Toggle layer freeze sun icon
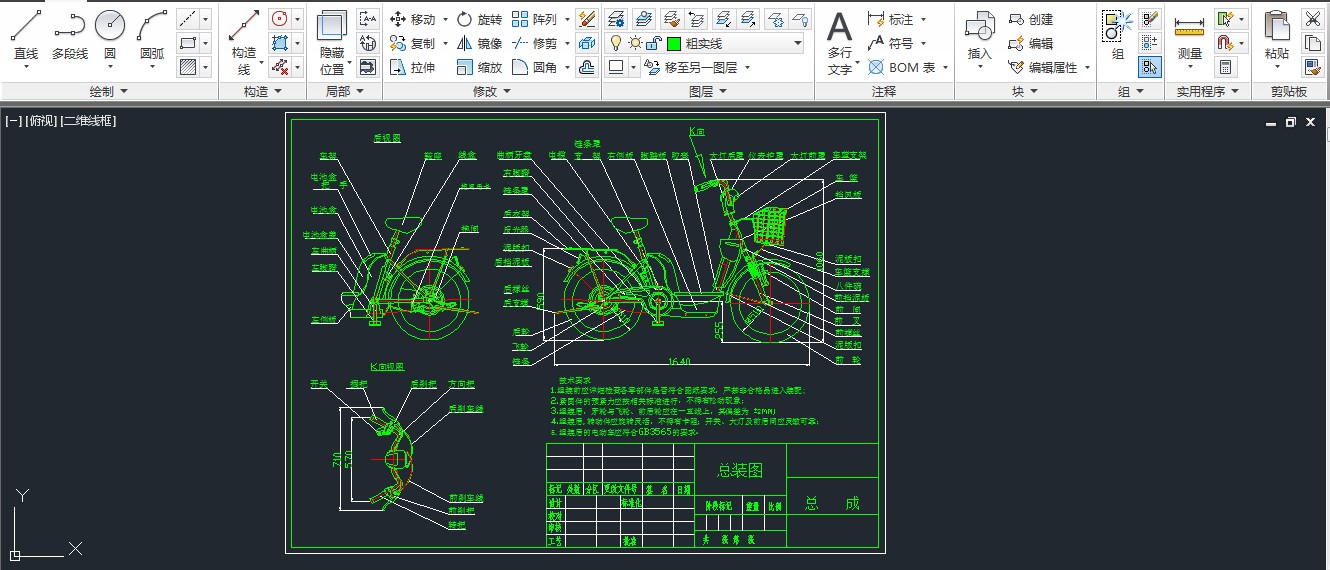Image resolution: width=1330 pixels, height=570 pixels. (634, 43)
